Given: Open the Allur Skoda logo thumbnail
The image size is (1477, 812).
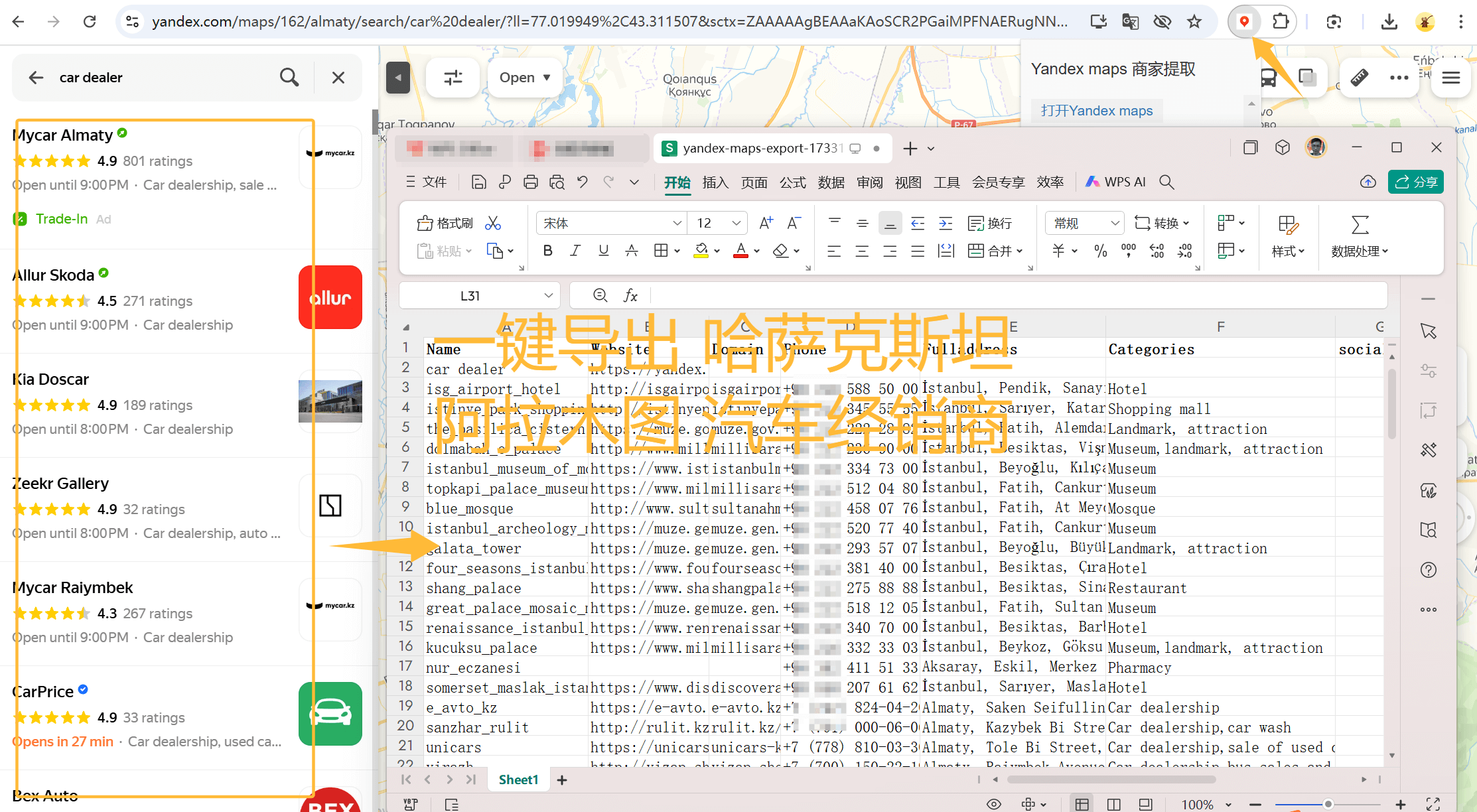Looking at the screenshot, I should coord(330,297).
